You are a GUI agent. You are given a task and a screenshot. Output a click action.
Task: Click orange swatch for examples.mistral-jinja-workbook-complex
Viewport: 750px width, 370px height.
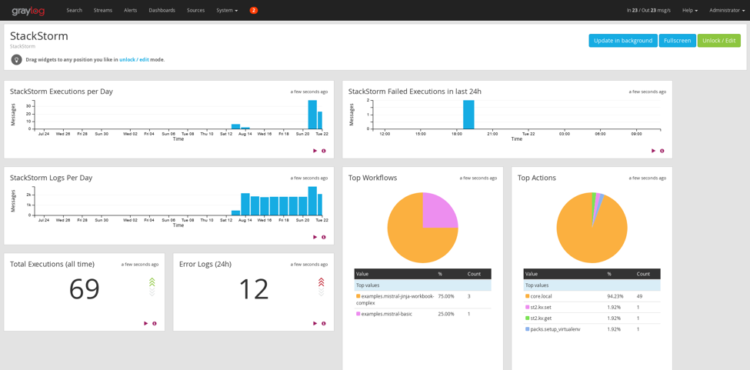pos(358,296)
